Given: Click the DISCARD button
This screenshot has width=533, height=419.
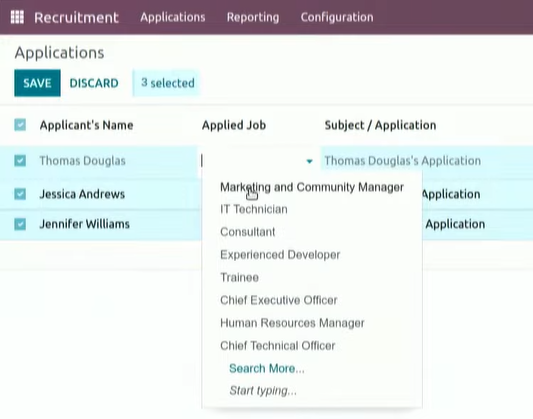Looking at the screenshot, I should (x=94, y=83).
